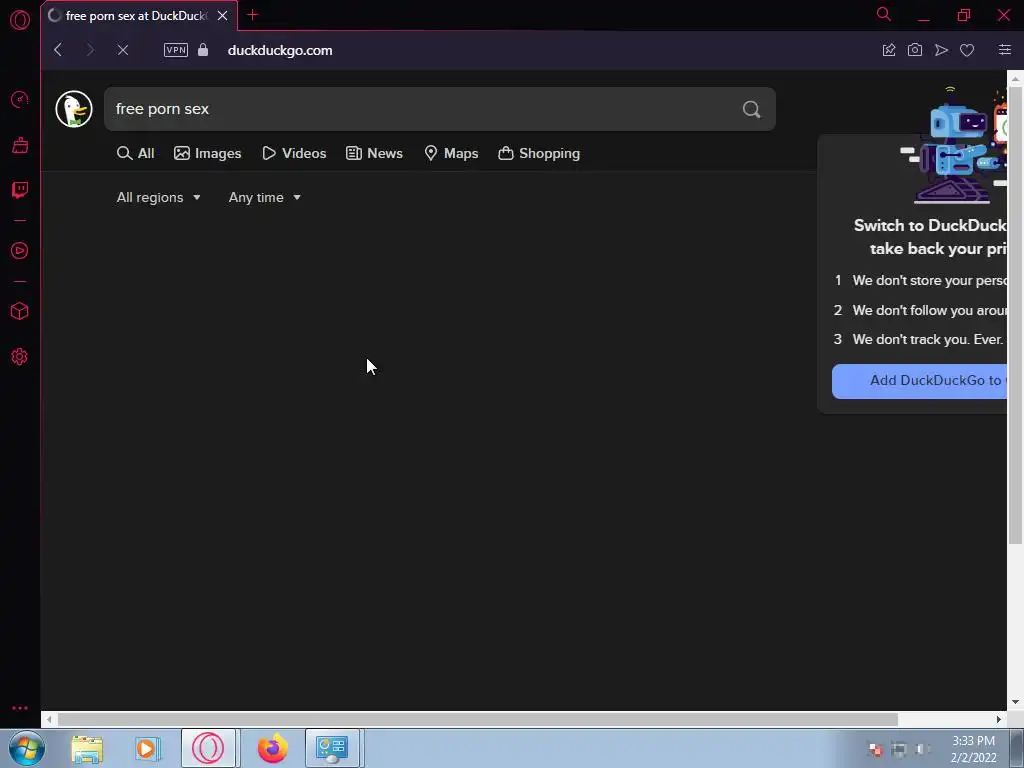Switch to the News results tab
1024x768 pixels.
(374, 153)
